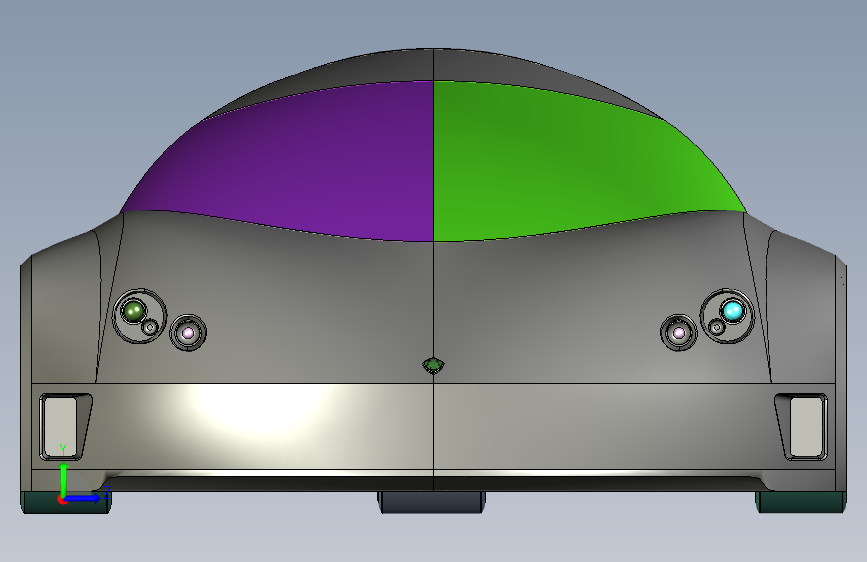Viewport: 867px width, 562px height.
Task: Select the left pink indicator light
Action: pos(188,333)
